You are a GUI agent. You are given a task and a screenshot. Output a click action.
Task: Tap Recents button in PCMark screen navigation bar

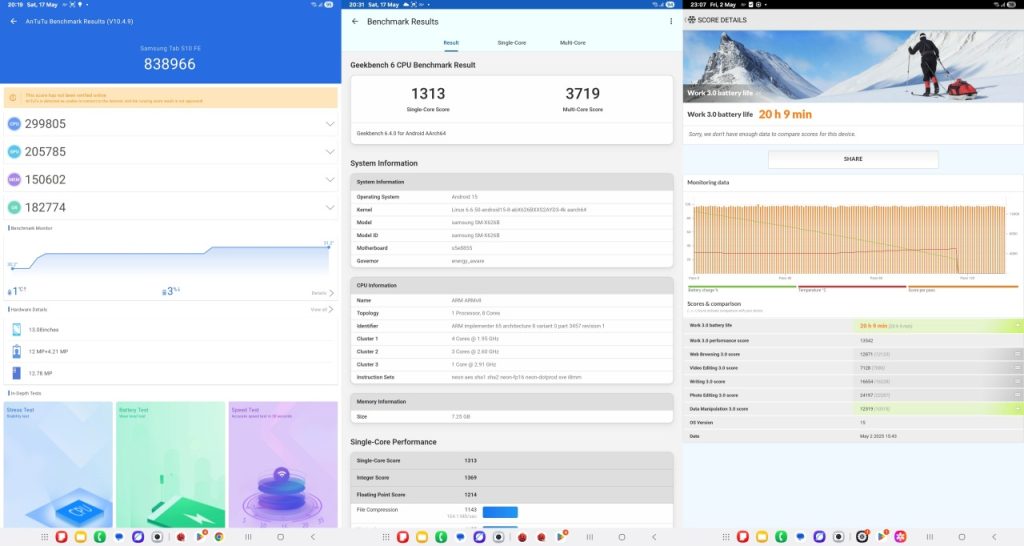(x=929, y=537)
